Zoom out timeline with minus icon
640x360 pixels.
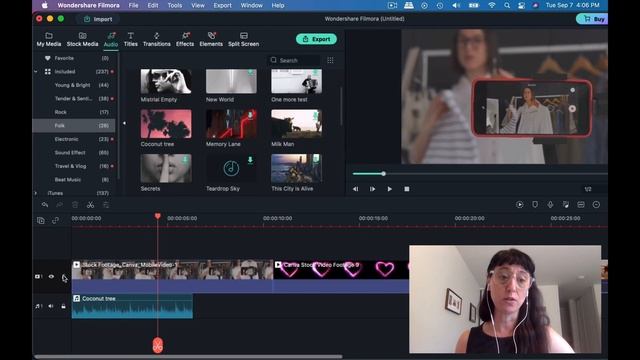click(596, 204)
